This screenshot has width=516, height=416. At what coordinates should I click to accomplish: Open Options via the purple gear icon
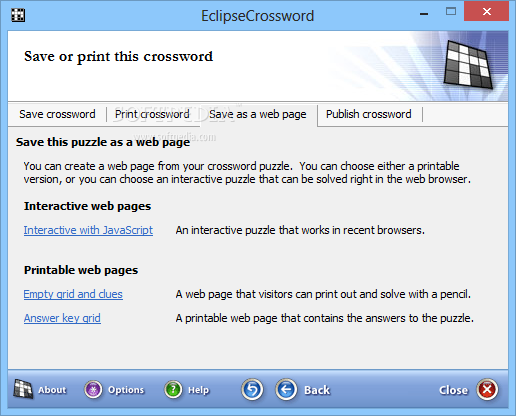pos(93,390)
